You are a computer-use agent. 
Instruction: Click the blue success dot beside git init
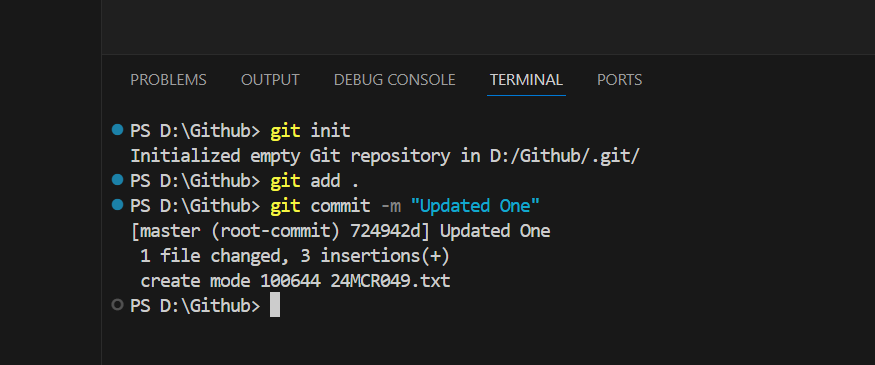pyautogui.click(x=117, y=130)
